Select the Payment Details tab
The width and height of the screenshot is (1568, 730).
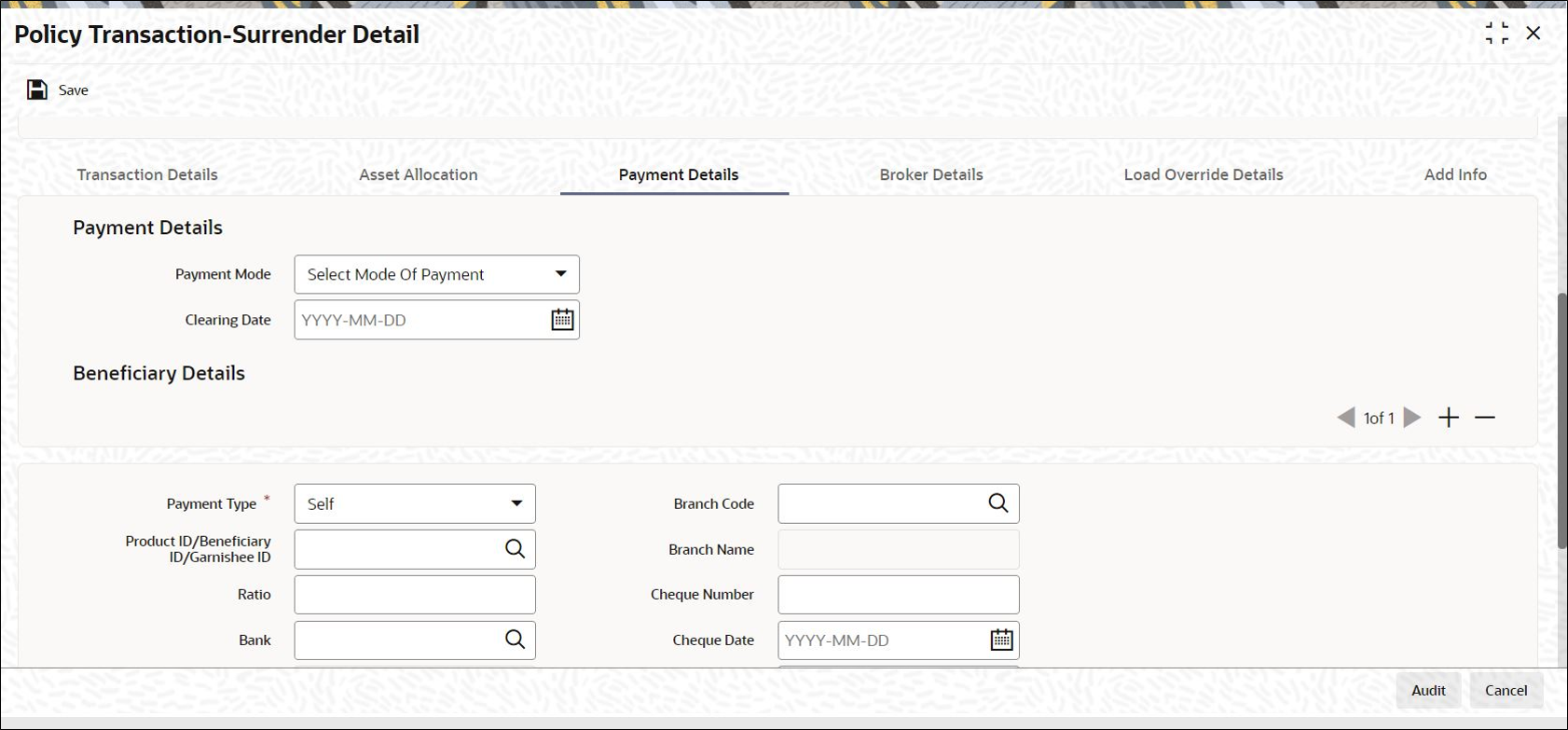679,174
